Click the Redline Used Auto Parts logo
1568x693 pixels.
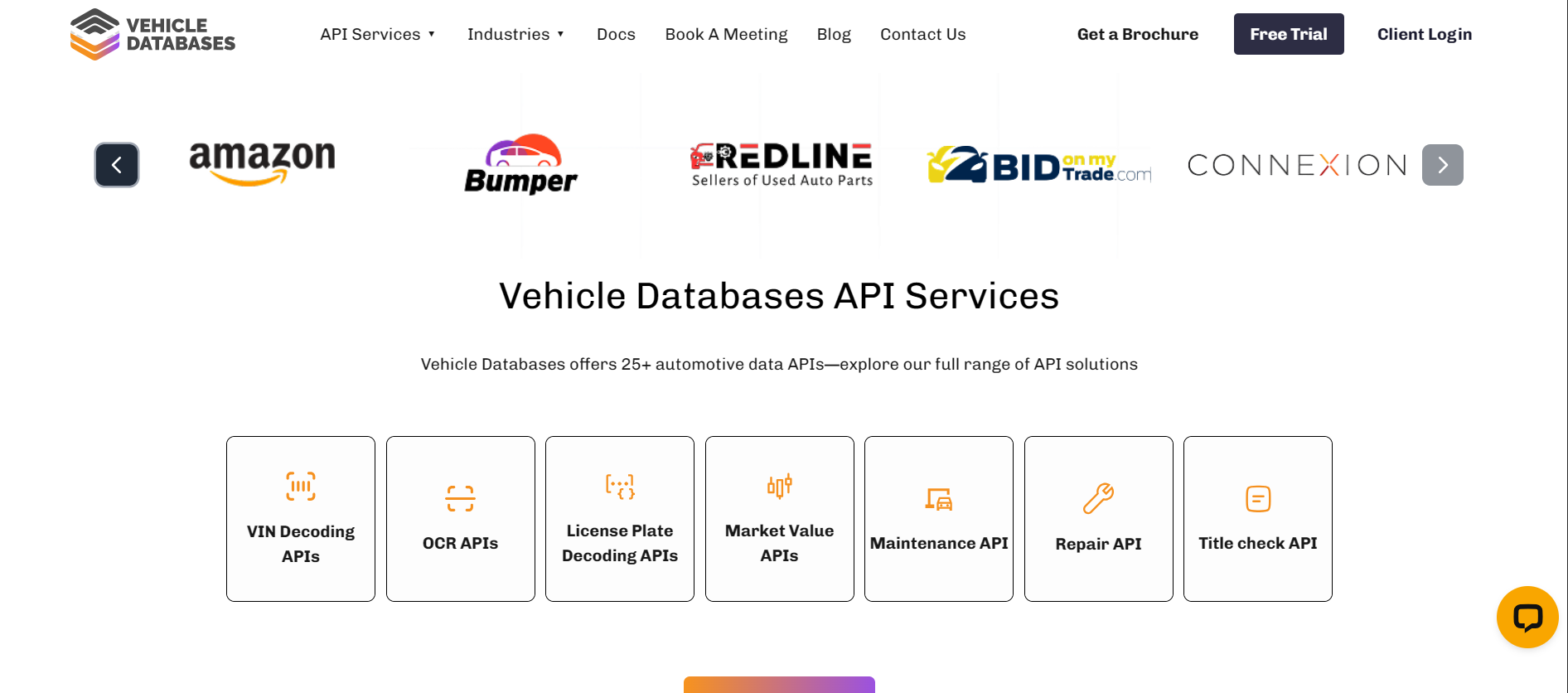tap(782, 164)
